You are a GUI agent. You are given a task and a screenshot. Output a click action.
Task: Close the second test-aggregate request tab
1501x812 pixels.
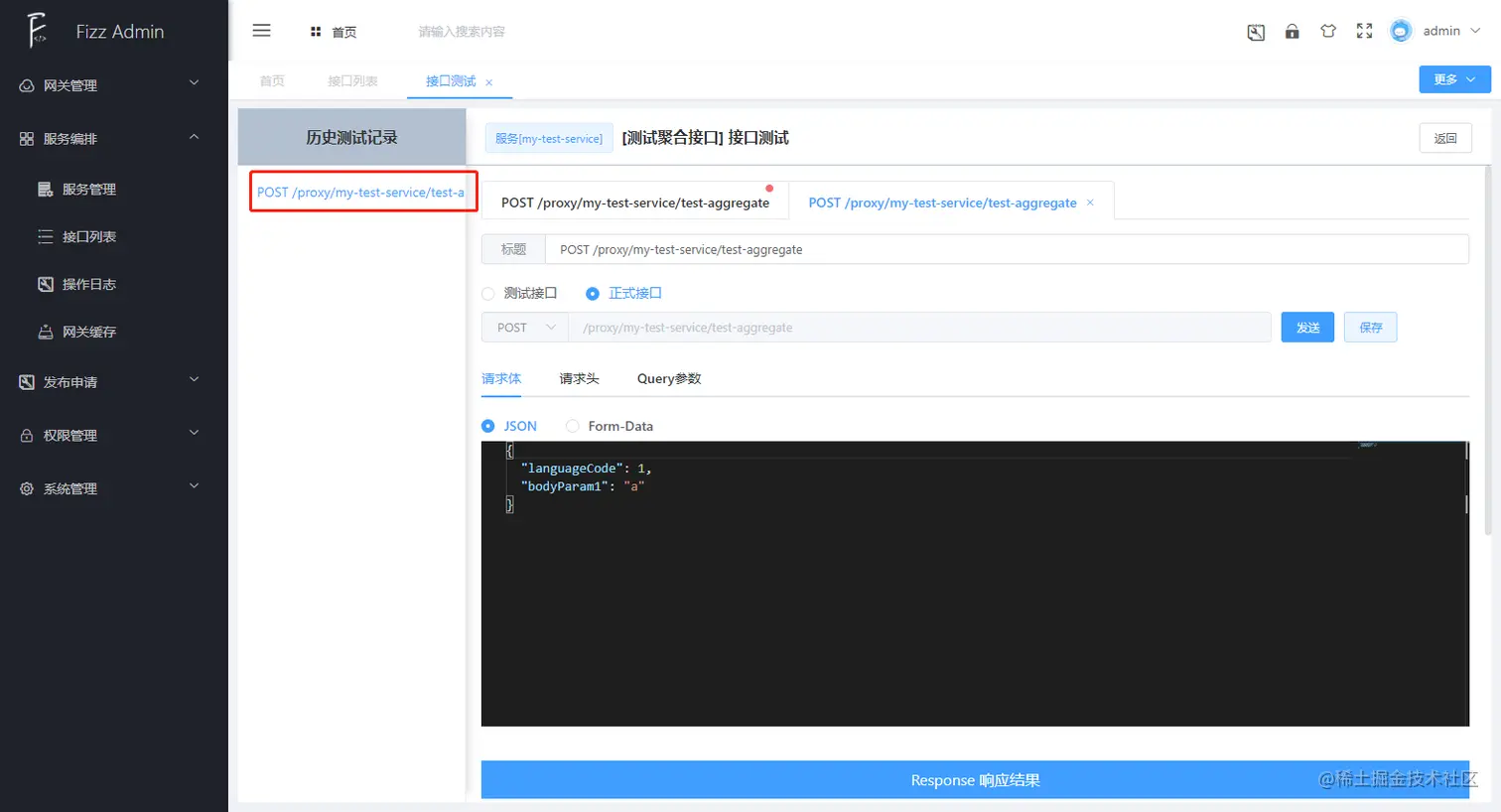tap(1090, 203)
